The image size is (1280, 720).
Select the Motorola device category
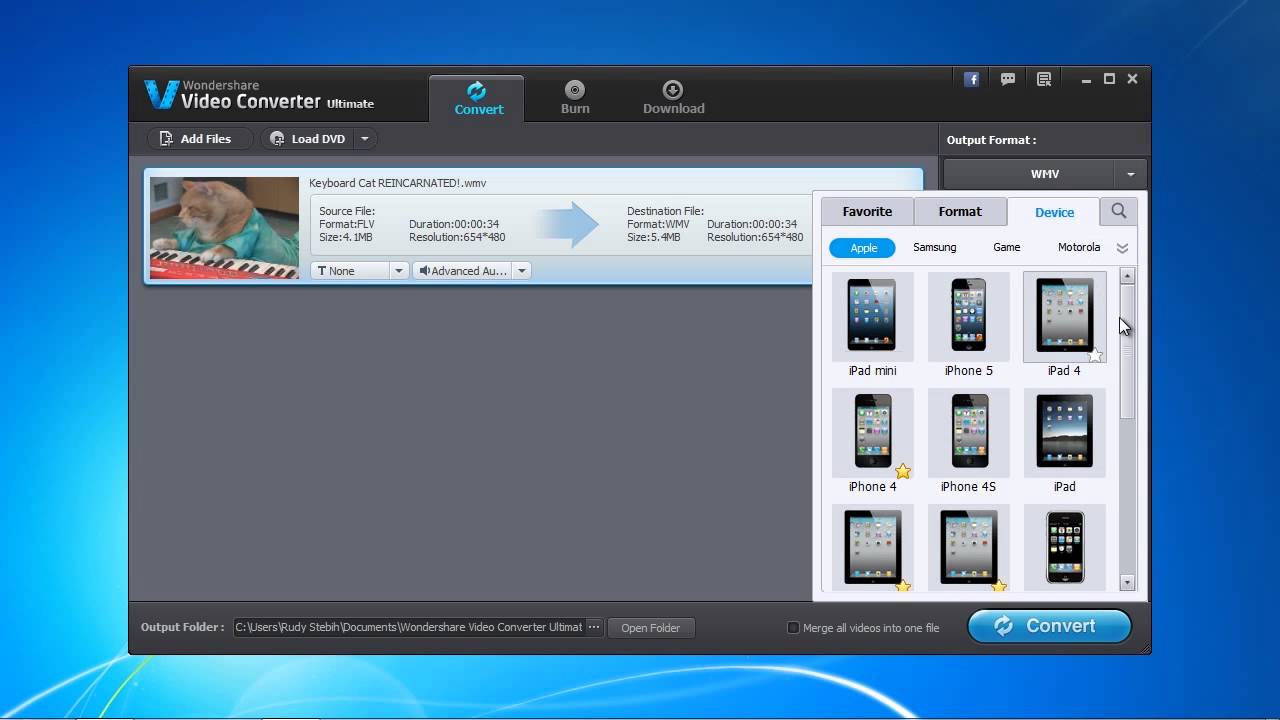(x=1079, y=248)
